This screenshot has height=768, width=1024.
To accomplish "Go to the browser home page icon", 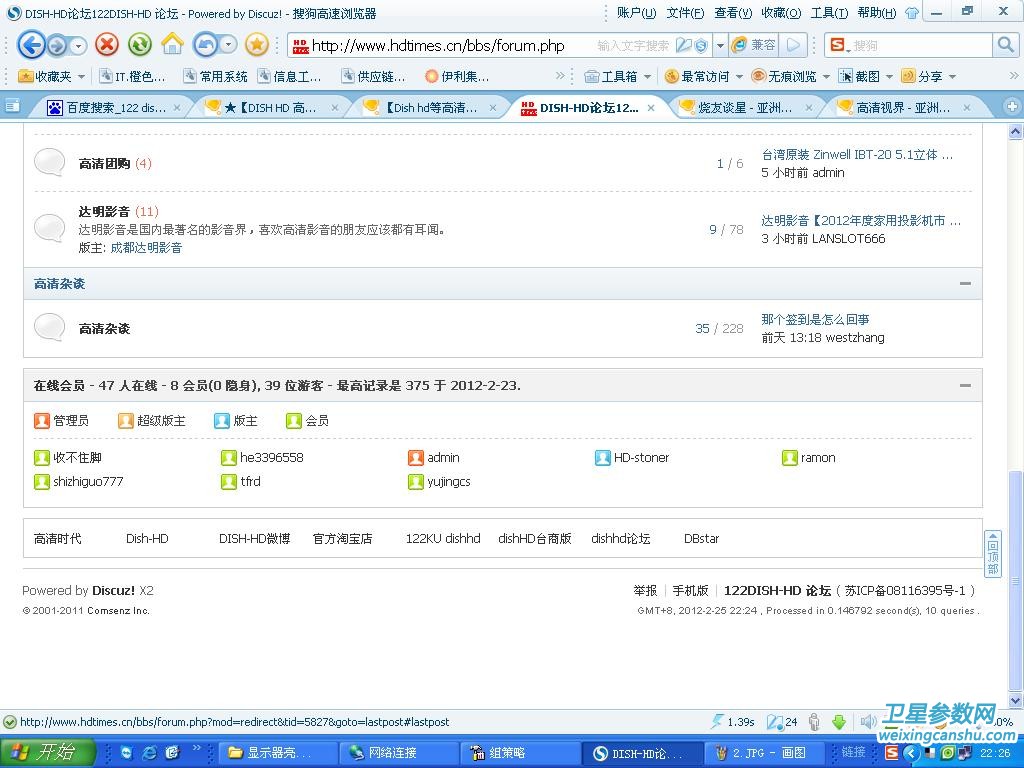I will click(172, 45).
